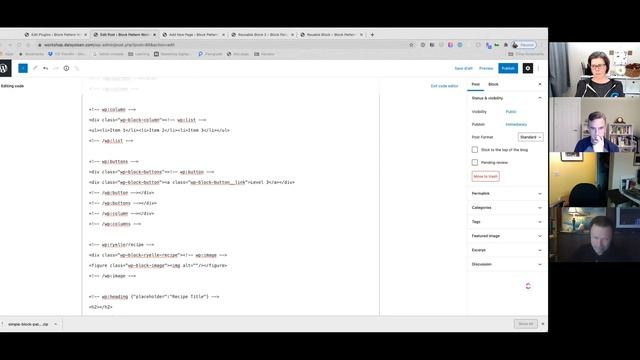
Task: Click the Preview button
Action: pos(486,68)
